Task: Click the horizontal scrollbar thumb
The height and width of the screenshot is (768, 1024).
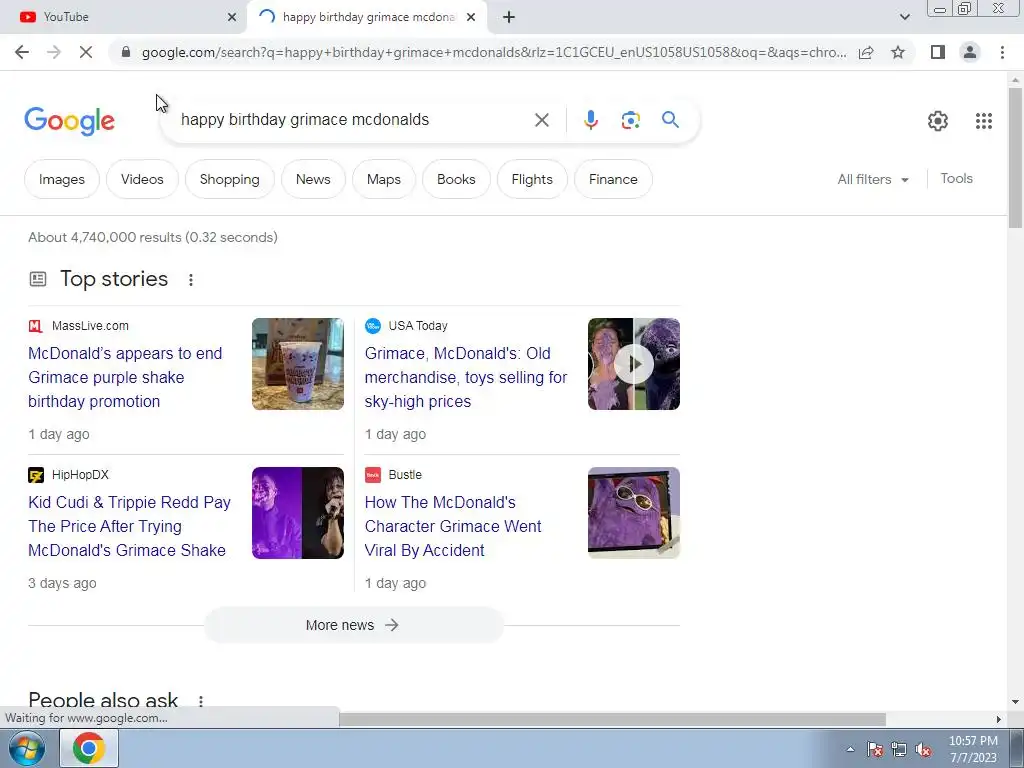Action: (x=613, y=719)
